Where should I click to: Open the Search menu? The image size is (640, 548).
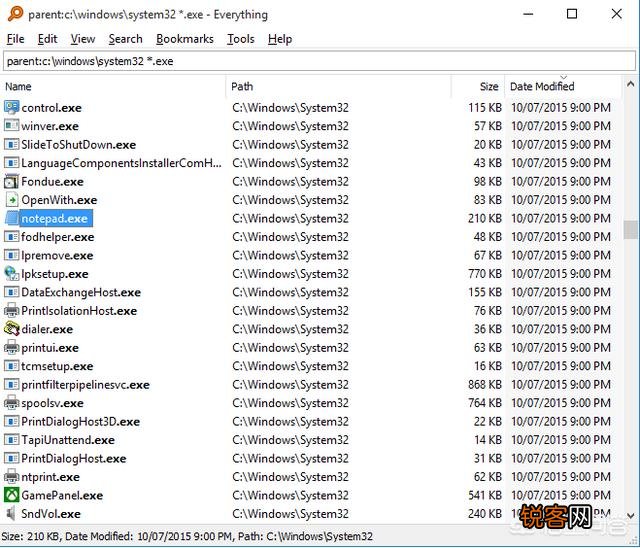(x=125, y=39)
